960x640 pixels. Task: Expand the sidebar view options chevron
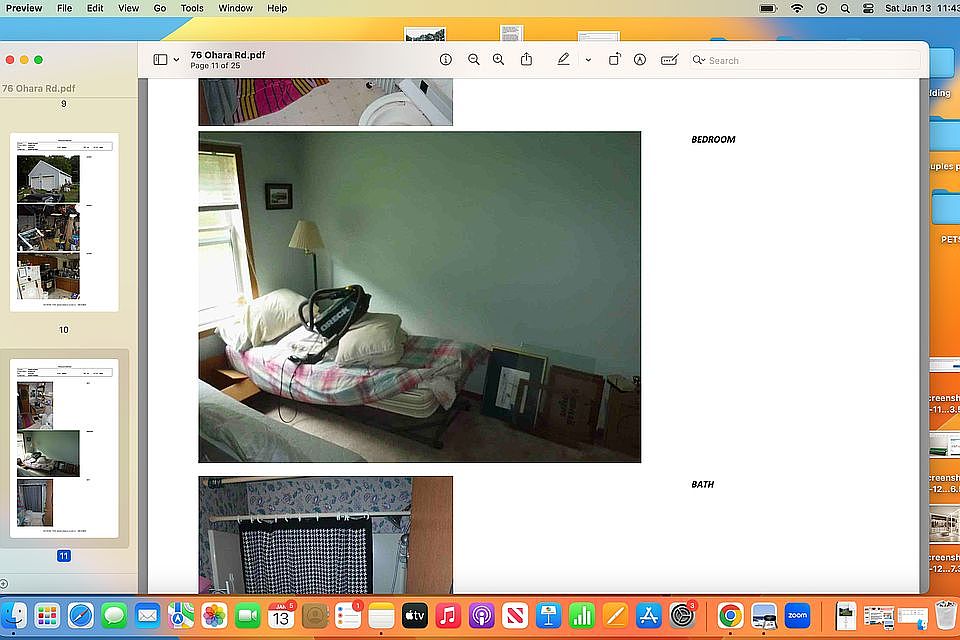pos(177,60)
